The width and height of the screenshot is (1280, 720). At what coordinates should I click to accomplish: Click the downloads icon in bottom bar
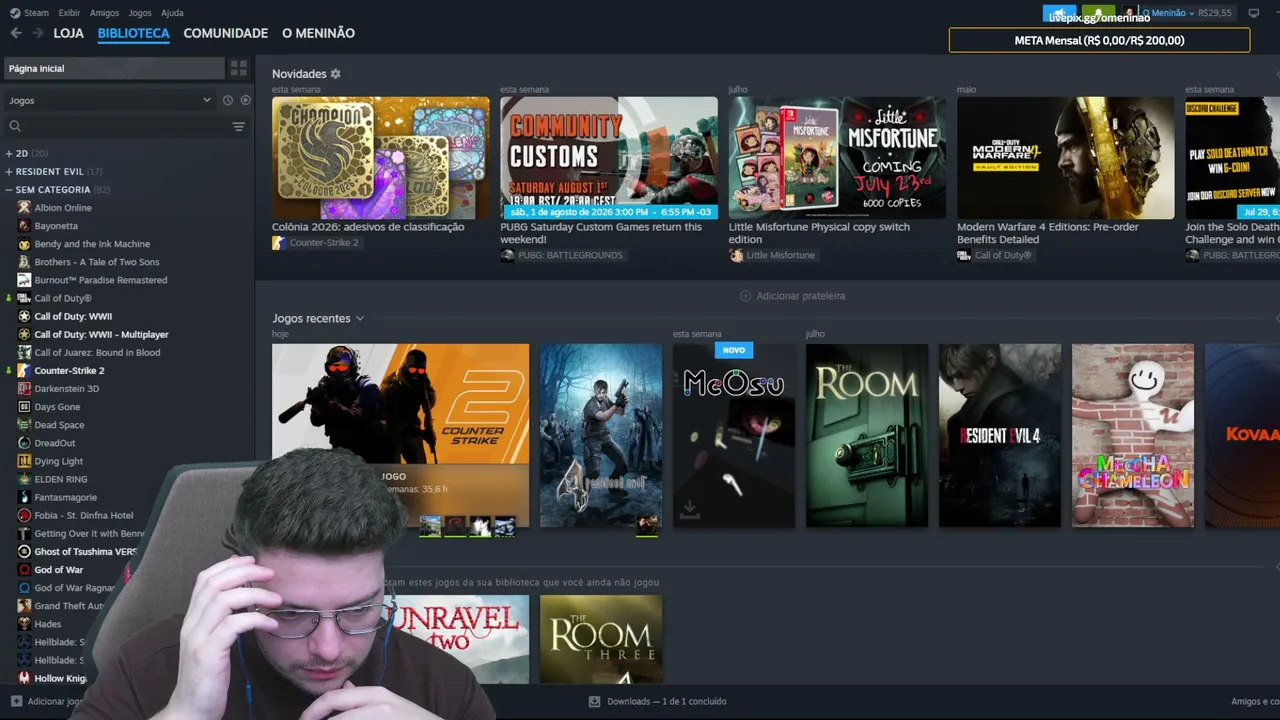tap(595, 702)
